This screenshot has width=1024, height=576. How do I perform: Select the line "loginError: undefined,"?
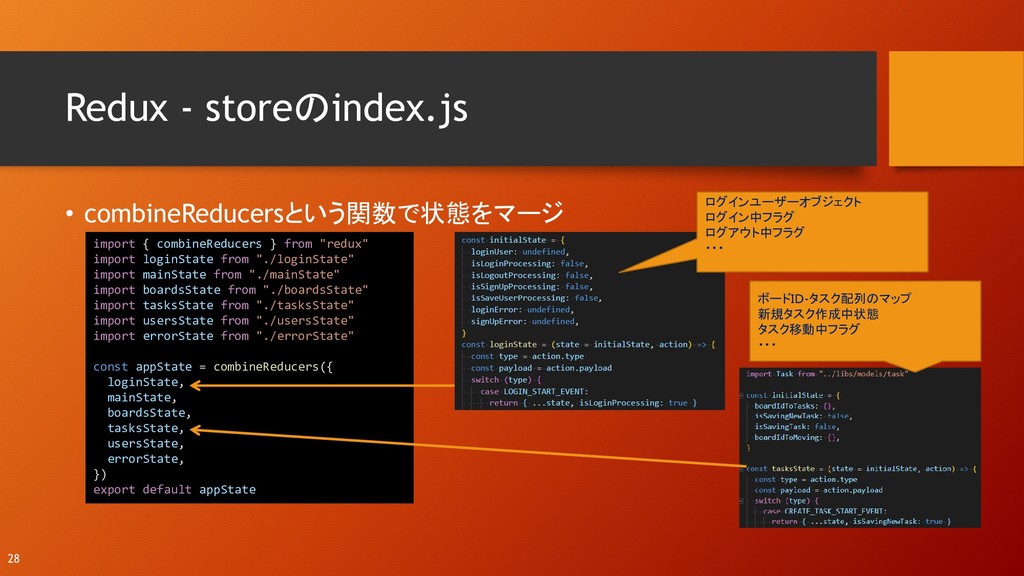coord(522,310)
